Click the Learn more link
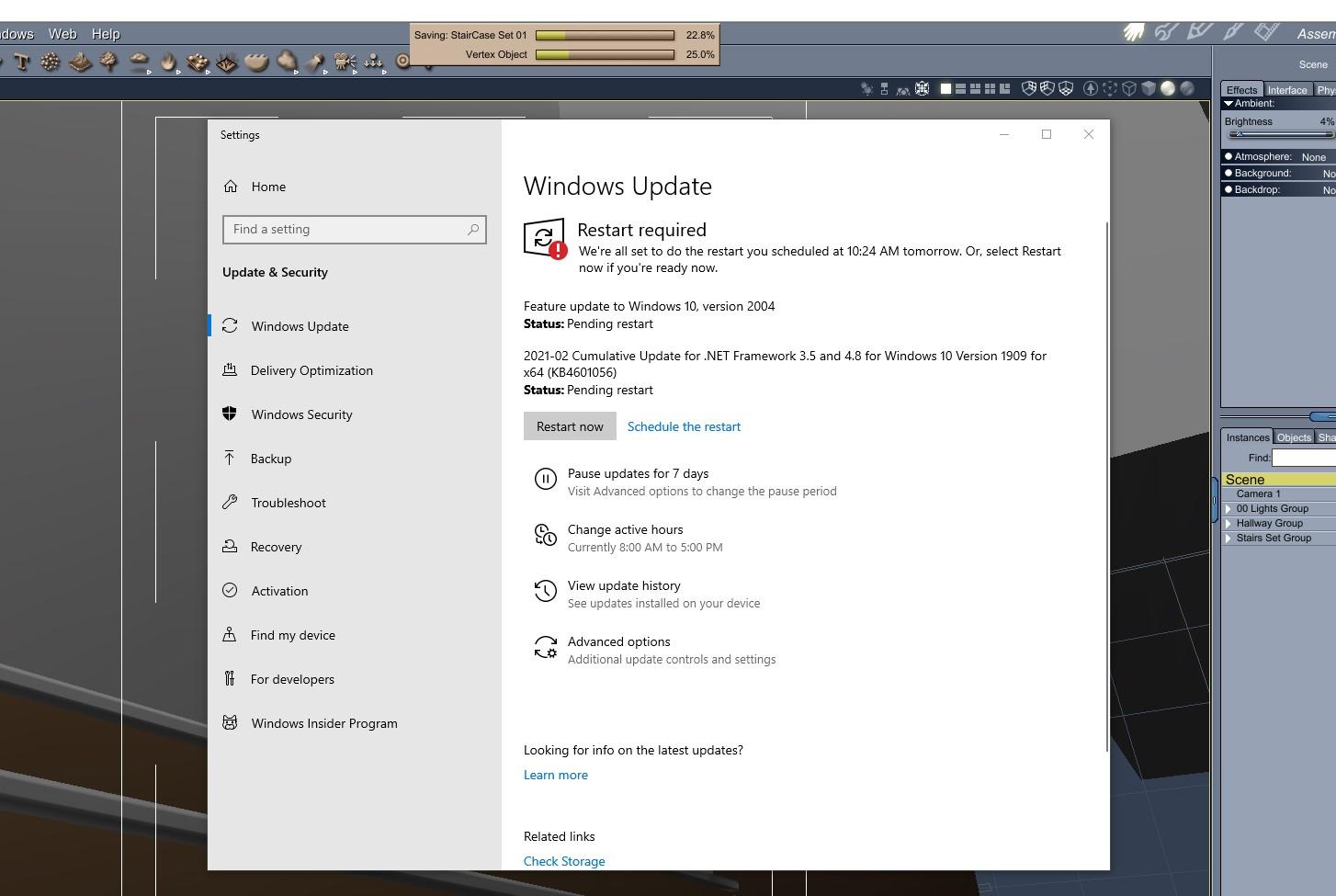 (556, 775)
